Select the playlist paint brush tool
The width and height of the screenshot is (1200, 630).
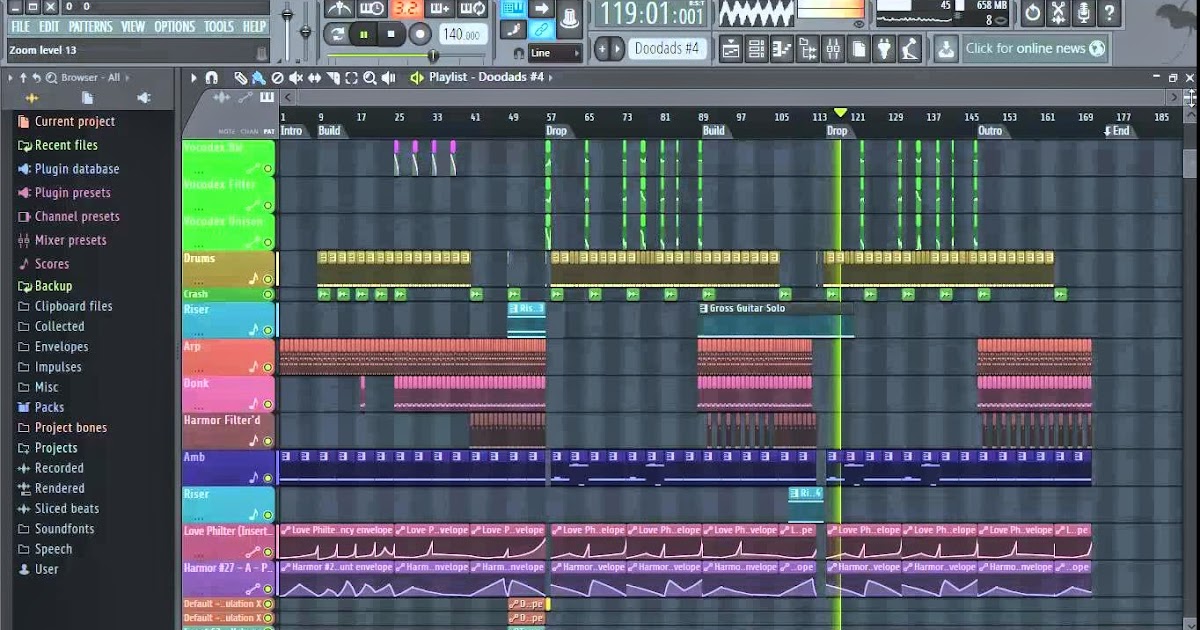pos(259,77)
